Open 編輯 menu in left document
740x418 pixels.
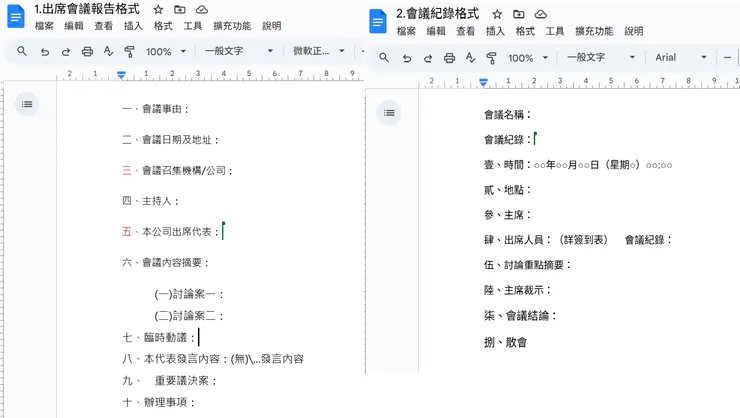[x=74, y=26]
